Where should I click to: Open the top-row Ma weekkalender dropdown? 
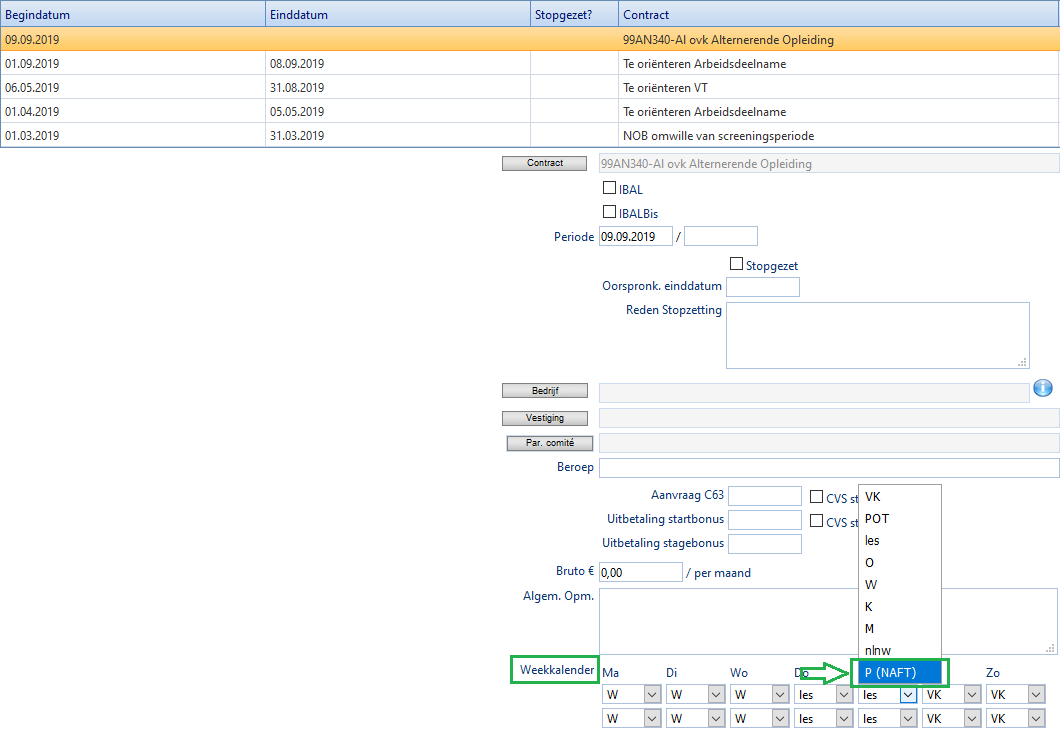click(x=652, y=694)
